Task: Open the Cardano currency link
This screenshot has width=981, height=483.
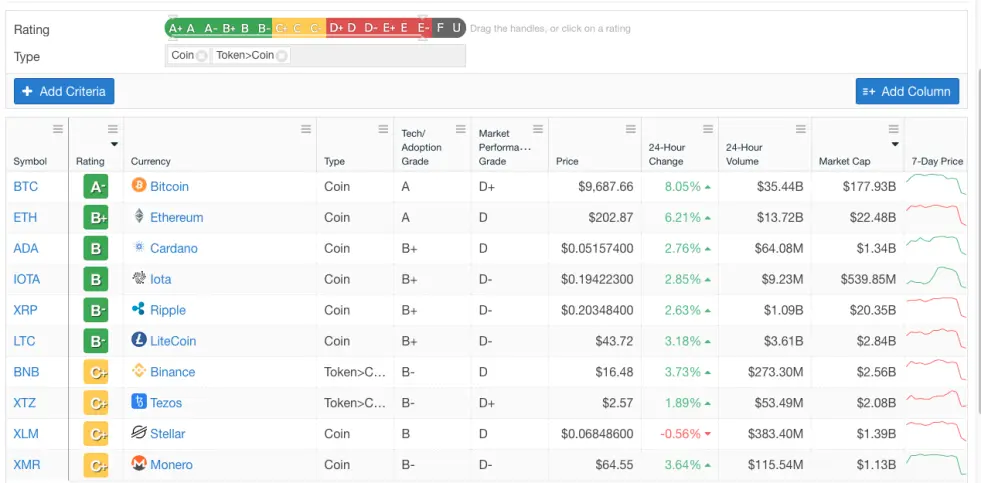Action: [x=174, y=248]
